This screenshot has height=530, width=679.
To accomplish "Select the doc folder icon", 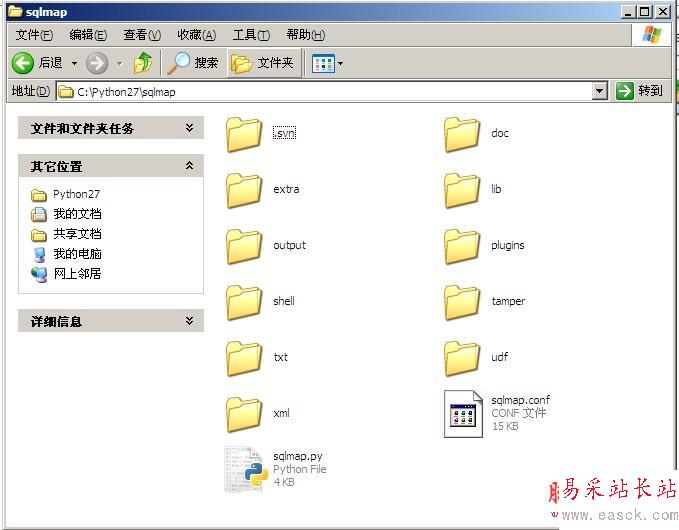I will coord(462,134).
